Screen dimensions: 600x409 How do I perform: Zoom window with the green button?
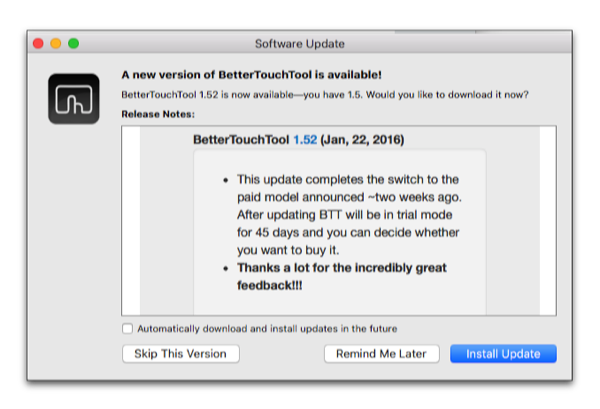pos(73,44)
